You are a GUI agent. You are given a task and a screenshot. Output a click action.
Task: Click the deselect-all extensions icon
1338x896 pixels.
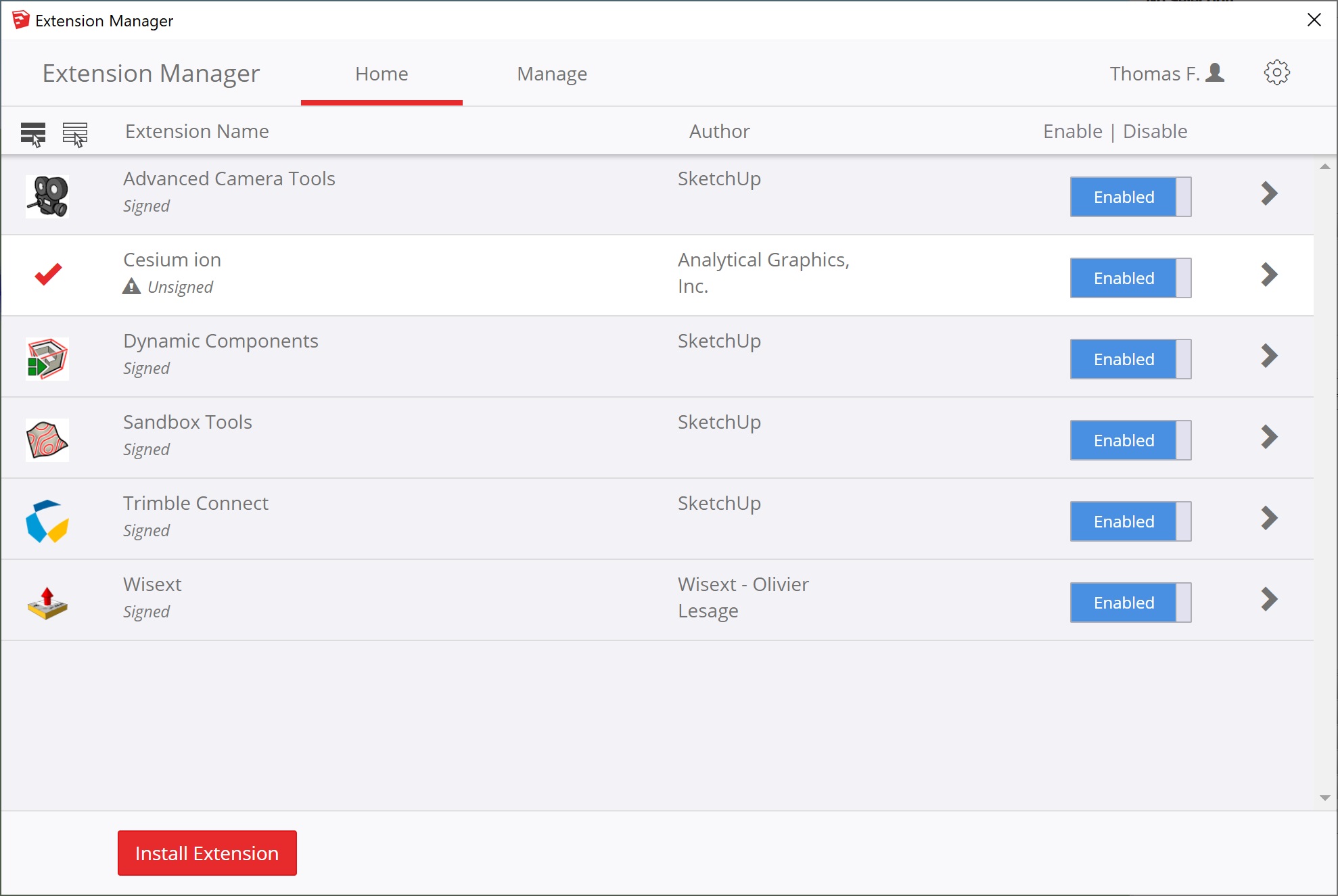[x=75, y=133]
